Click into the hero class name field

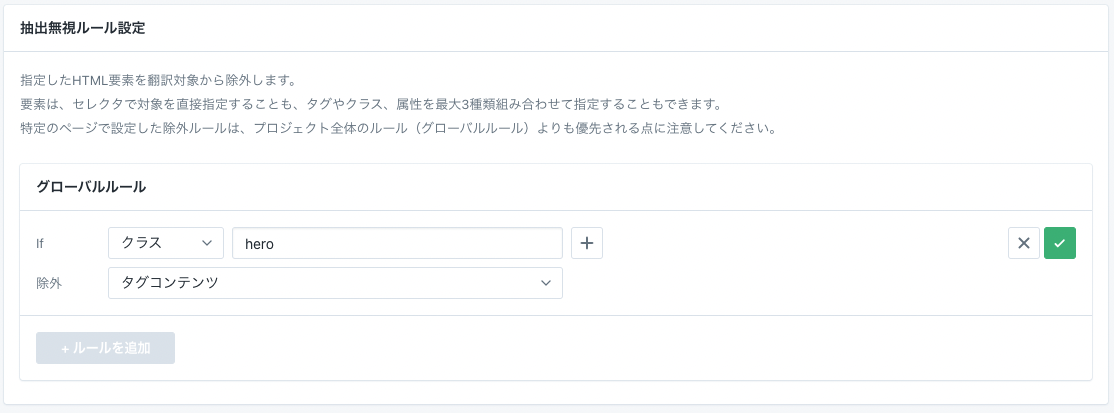pos(397,243)
